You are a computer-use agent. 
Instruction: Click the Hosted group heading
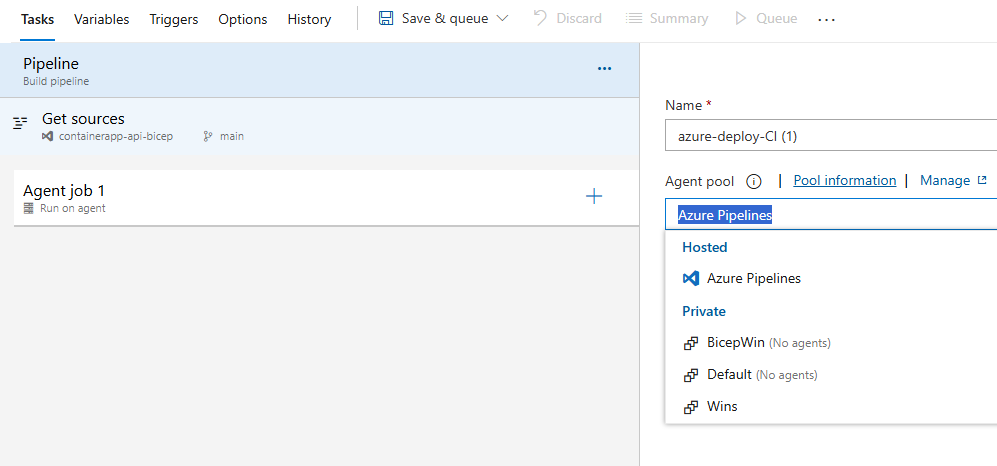coord(705,247)
